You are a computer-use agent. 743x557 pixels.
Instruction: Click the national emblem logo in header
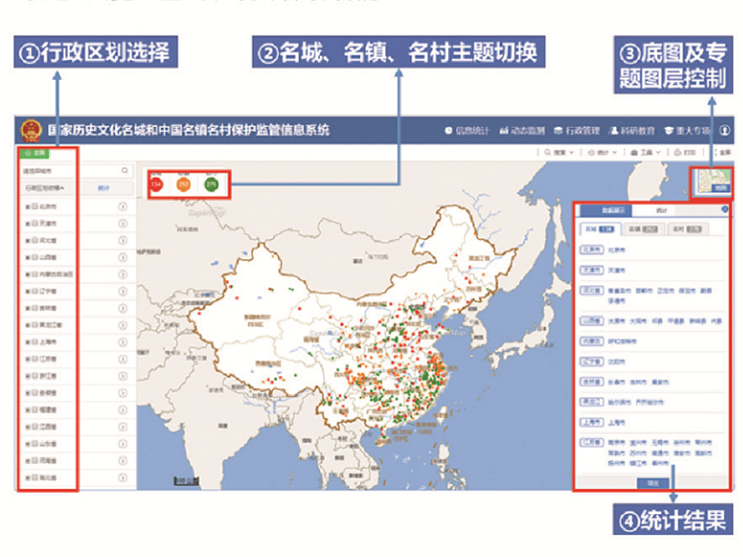pos(32,130)
